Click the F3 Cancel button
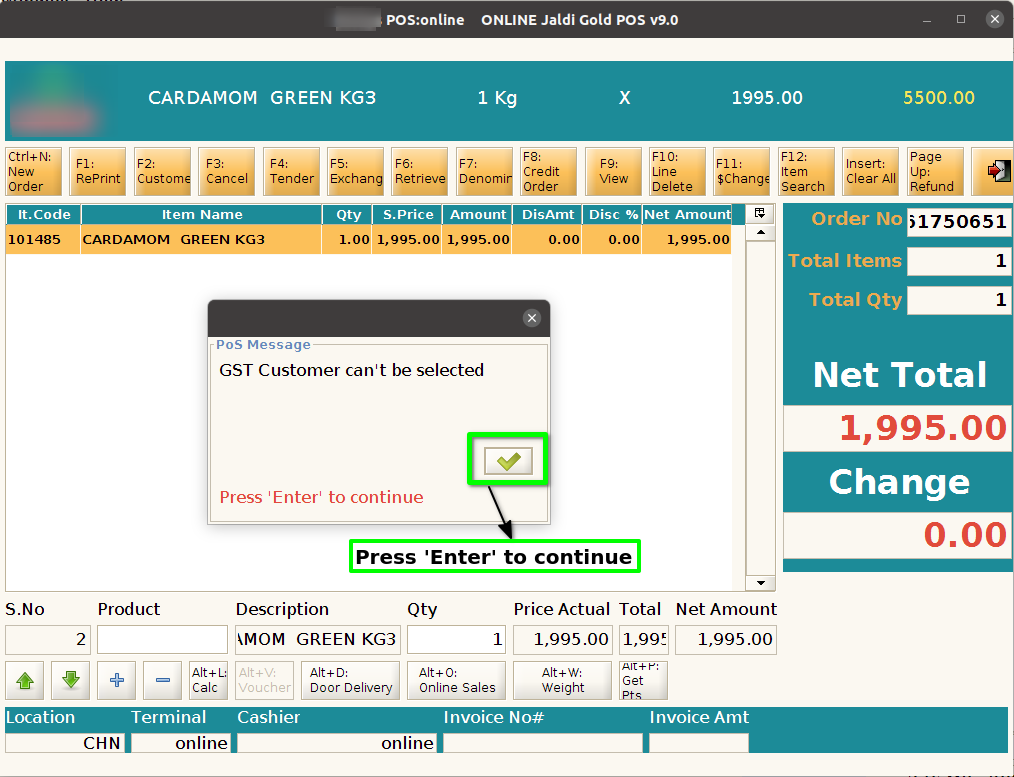The width and height of the screenshot is (1014, 777). point(226,171)
